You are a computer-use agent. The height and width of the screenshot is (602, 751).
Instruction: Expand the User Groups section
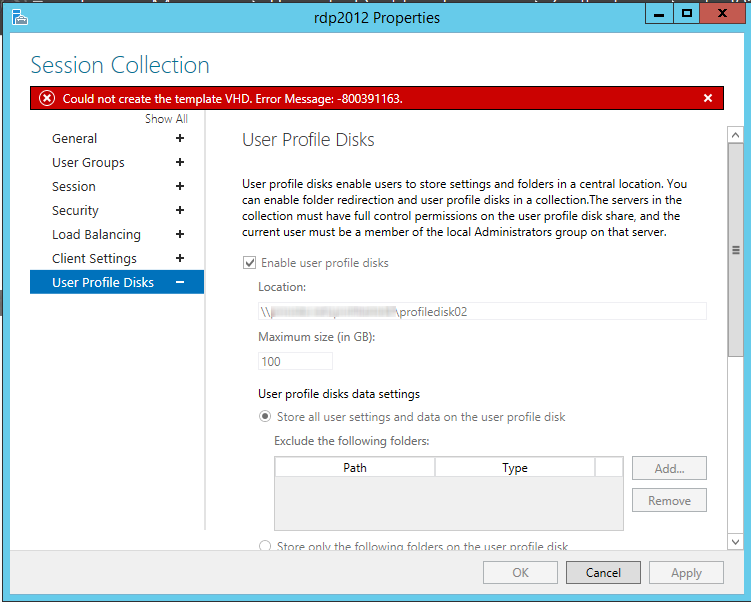coord(180,163)
